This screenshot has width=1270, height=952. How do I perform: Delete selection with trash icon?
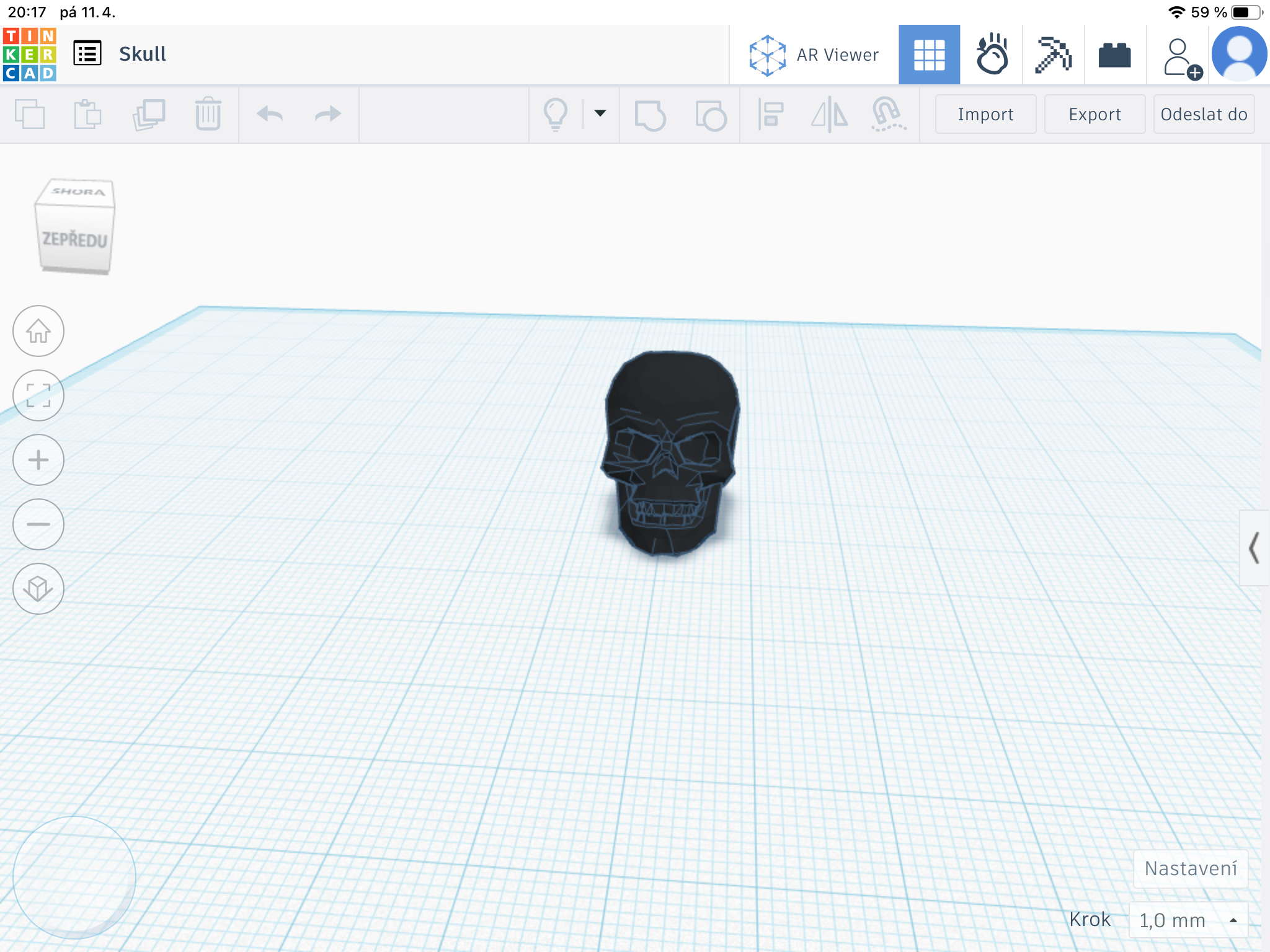pos(208,114)
